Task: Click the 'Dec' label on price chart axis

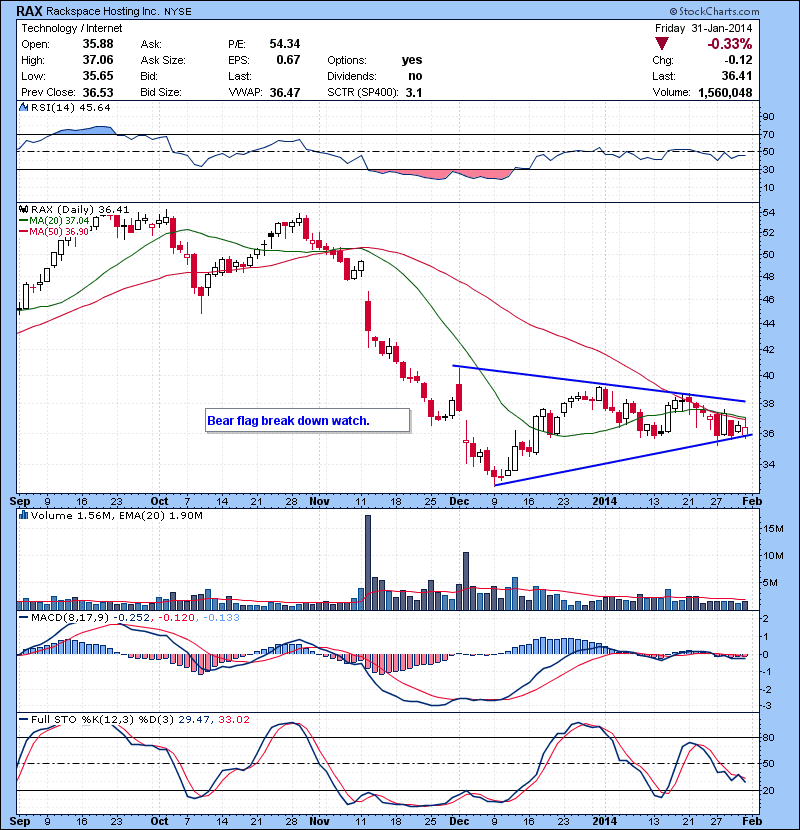Action: pyautogui.click(x=459, y=501)
